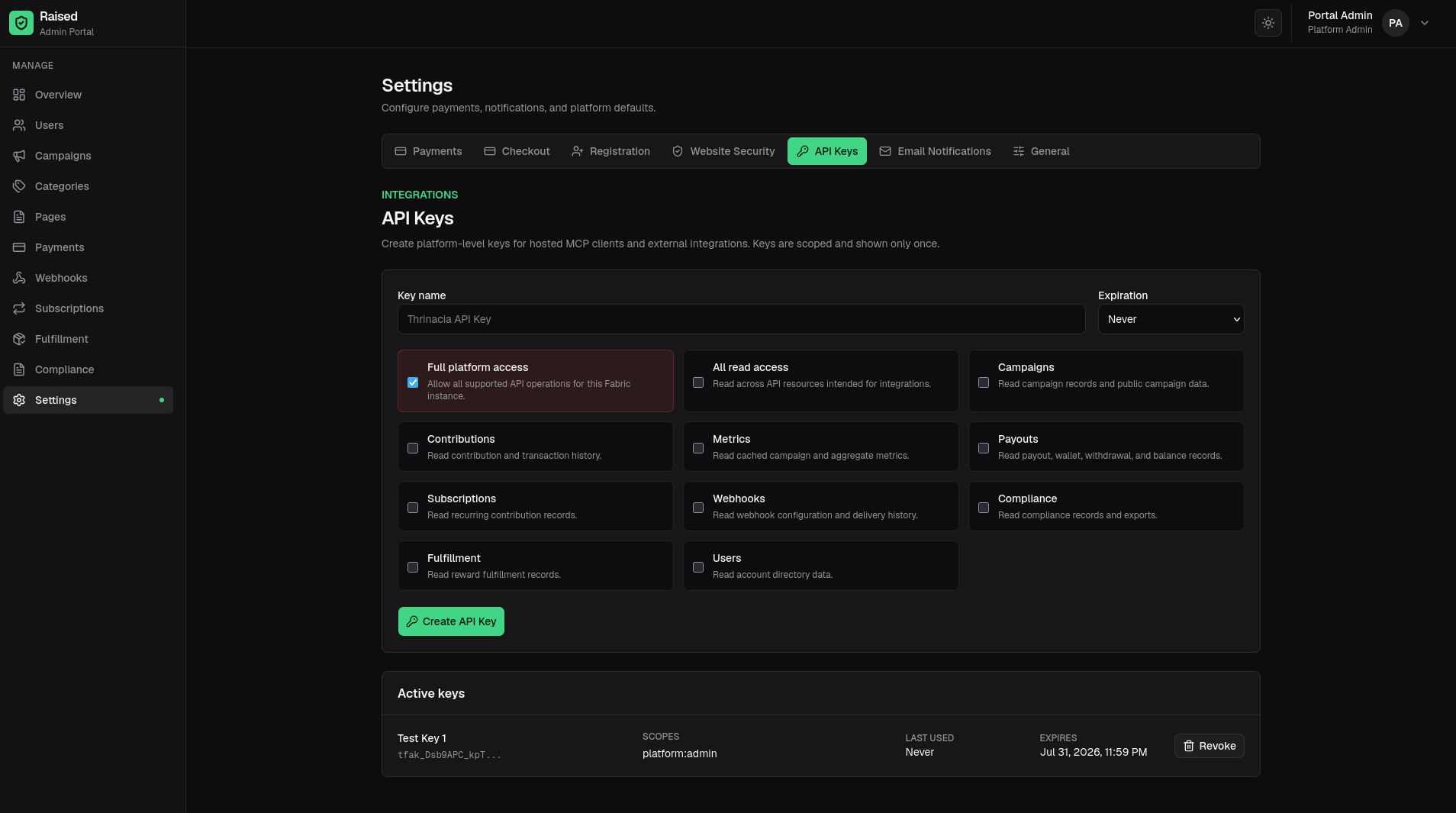The height and width of the screenshot is (813, 1456).
Task: Open Overview in the sidebar
Action: [x=88, y=95]
